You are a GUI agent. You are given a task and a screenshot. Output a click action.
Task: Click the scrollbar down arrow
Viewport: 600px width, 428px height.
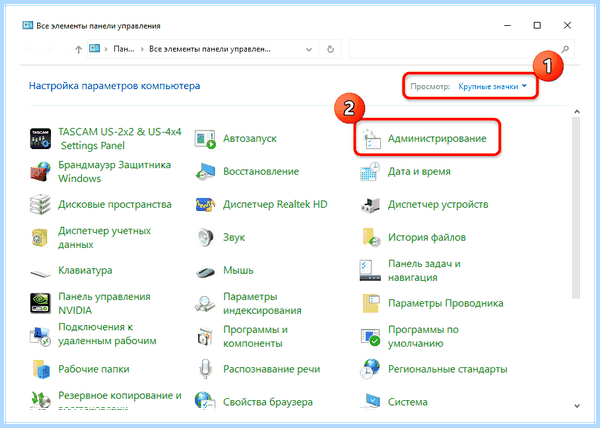click(x=577, y=405)
